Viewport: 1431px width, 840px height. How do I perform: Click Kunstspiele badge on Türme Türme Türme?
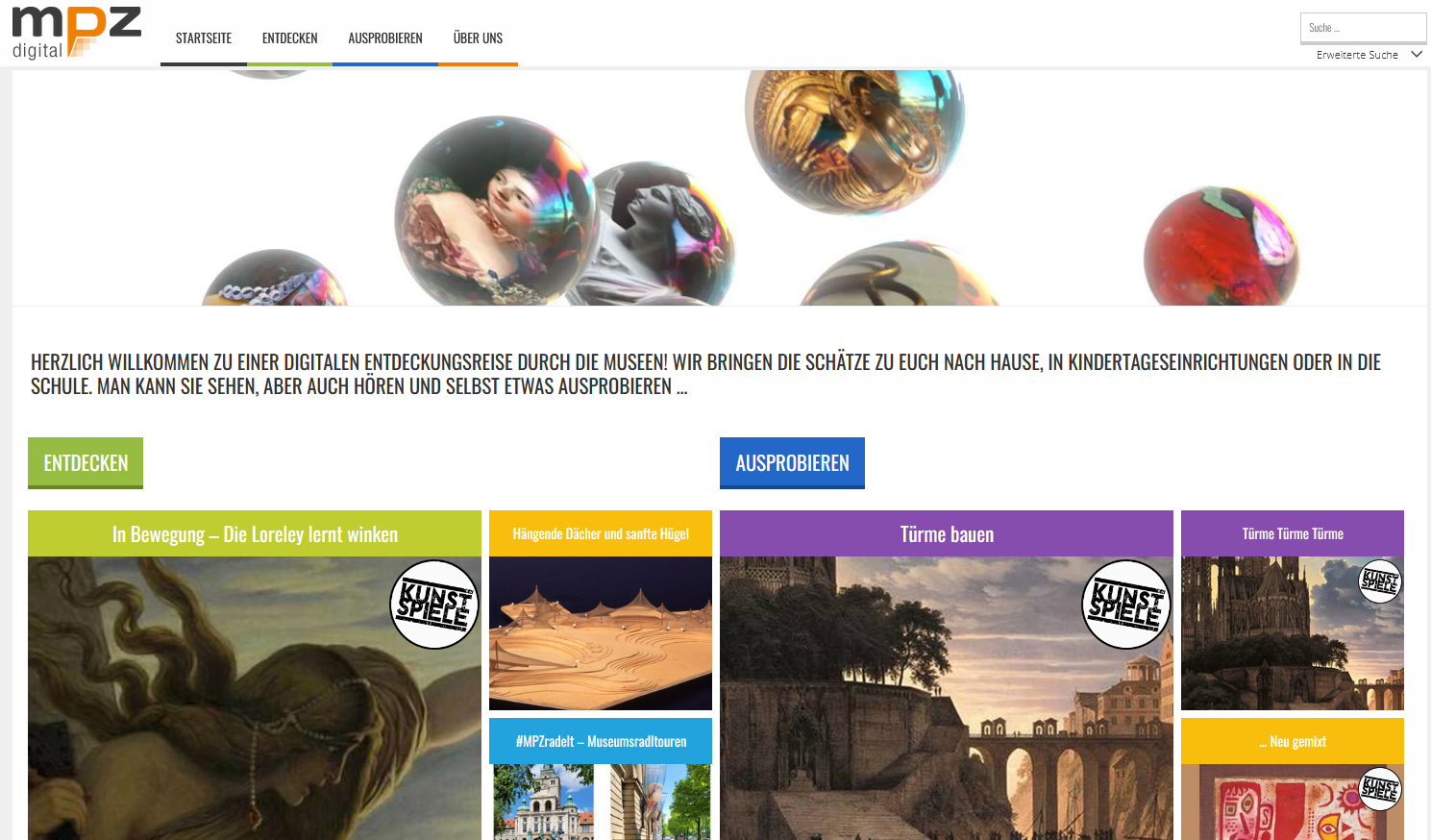[1380, 581]
